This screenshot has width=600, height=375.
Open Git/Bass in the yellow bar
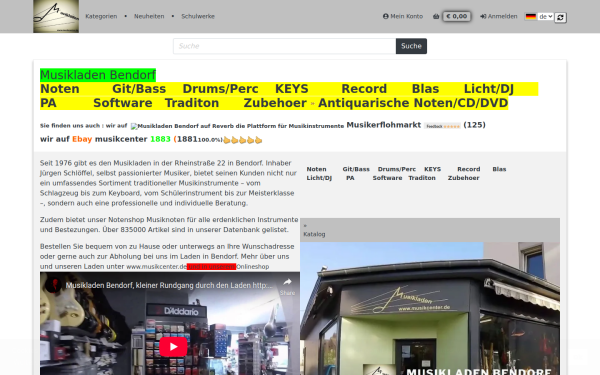click(139, 89)
